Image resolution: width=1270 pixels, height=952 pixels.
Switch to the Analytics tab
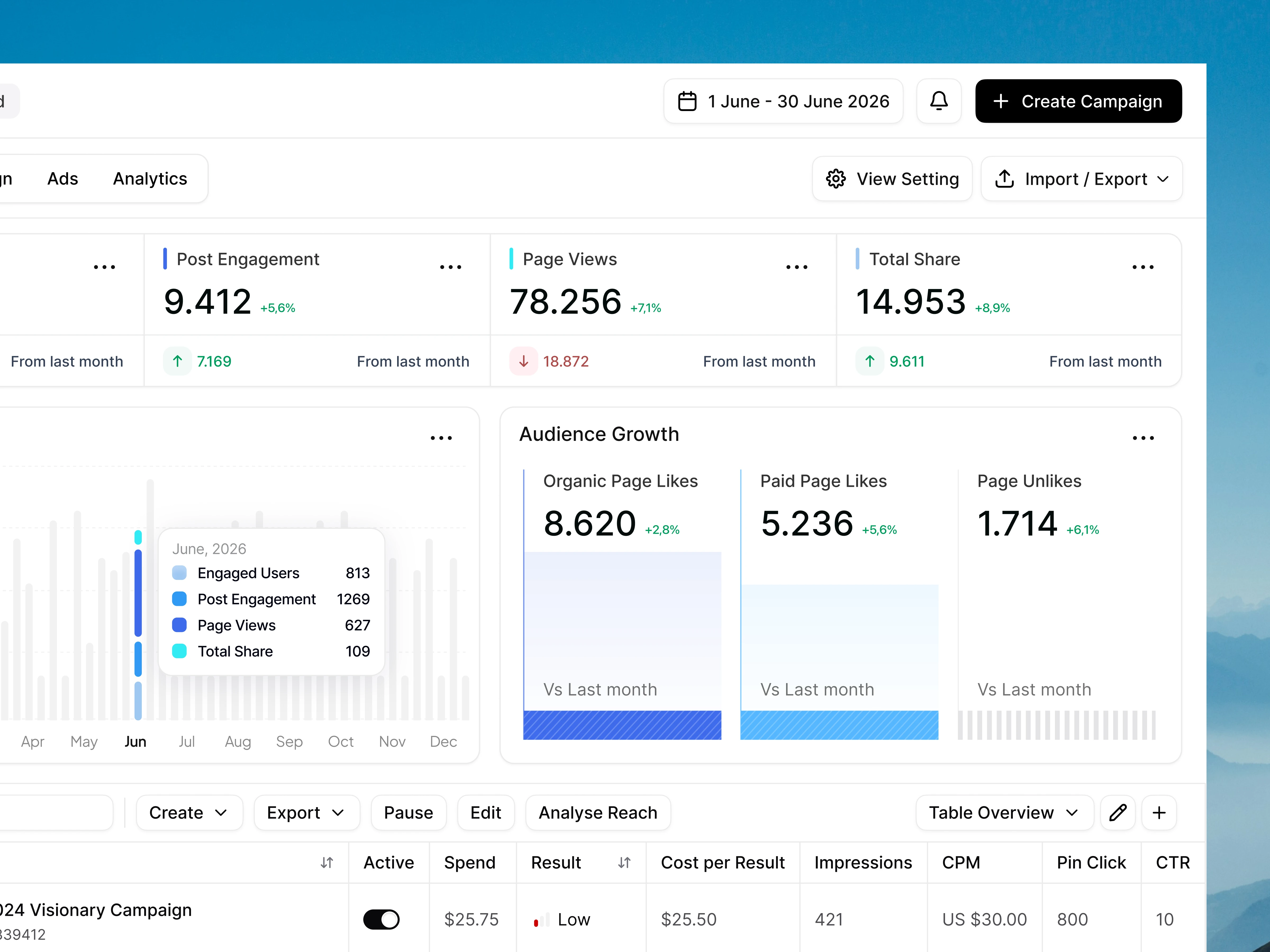click(150, 179)
